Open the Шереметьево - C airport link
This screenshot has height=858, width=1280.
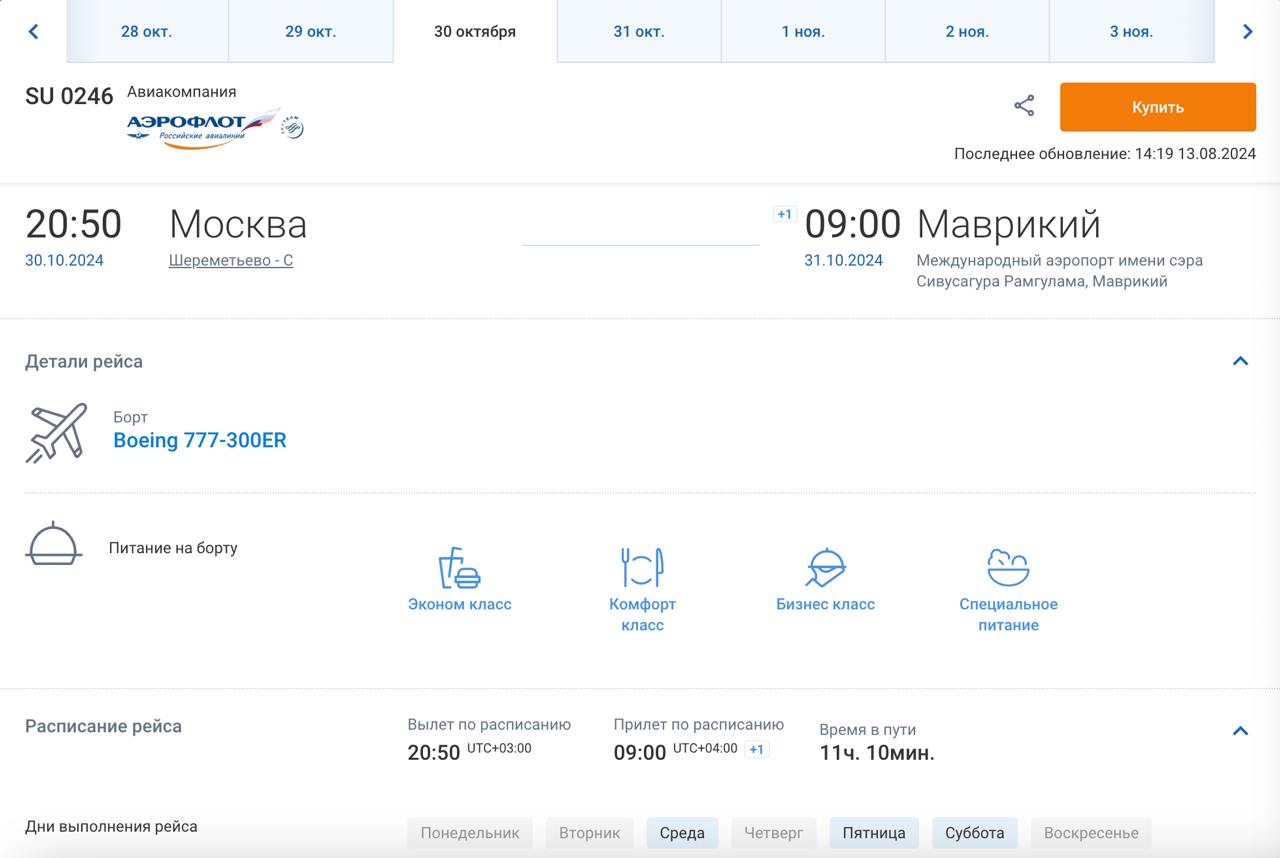(x=231, y=261)
